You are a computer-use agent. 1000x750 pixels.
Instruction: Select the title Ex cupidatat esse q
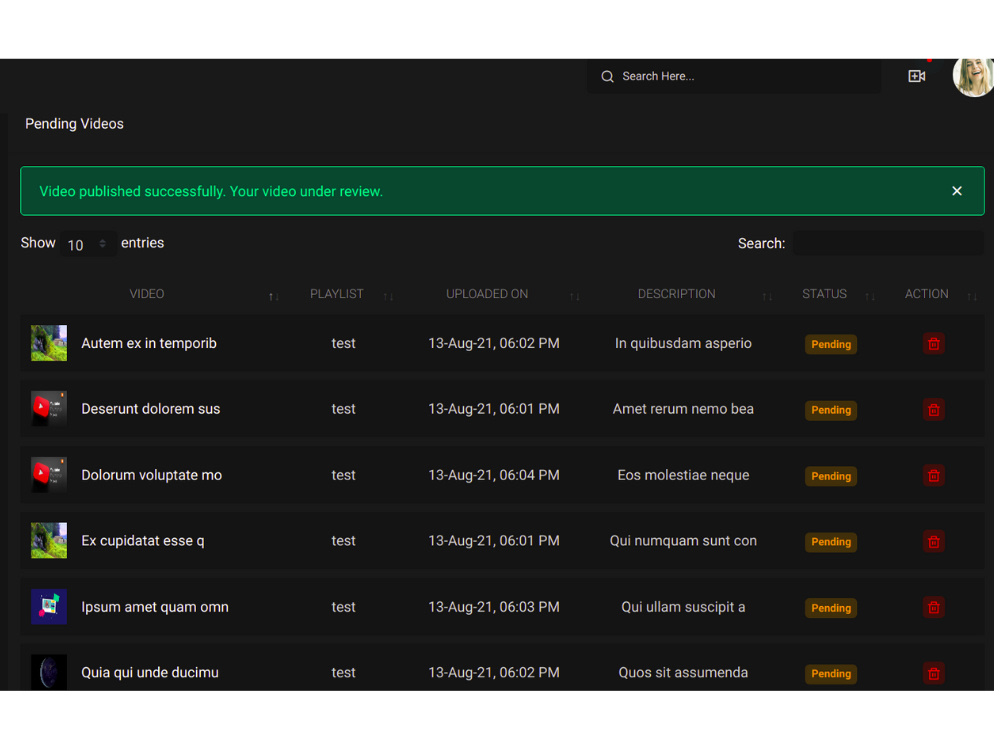coord(143,541)
